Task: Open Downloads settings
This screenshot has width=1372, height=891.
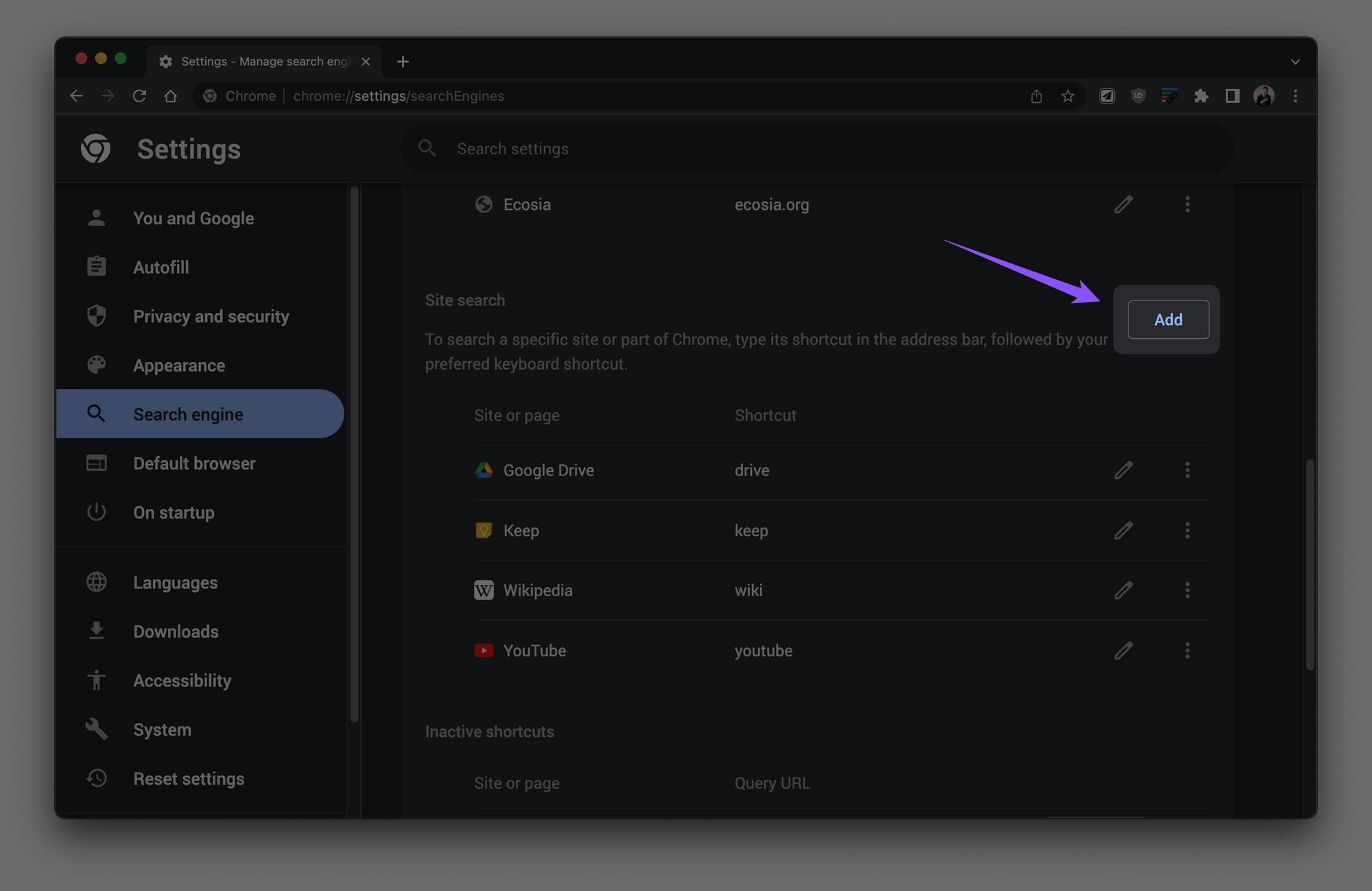Action: click(x=200, y=632)
